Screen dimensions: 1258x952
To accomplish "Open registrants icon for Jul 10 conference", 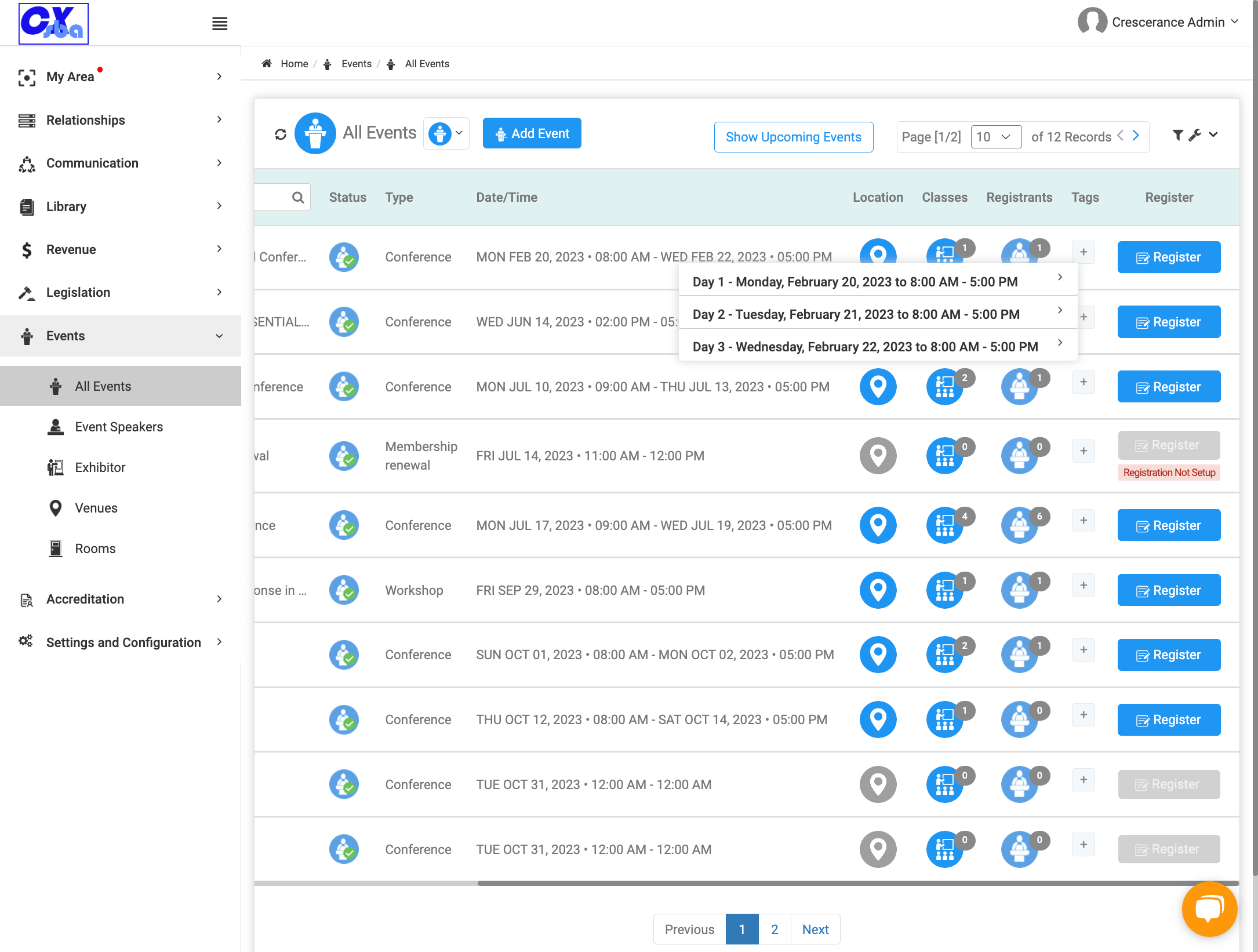I will (1020, 387).
